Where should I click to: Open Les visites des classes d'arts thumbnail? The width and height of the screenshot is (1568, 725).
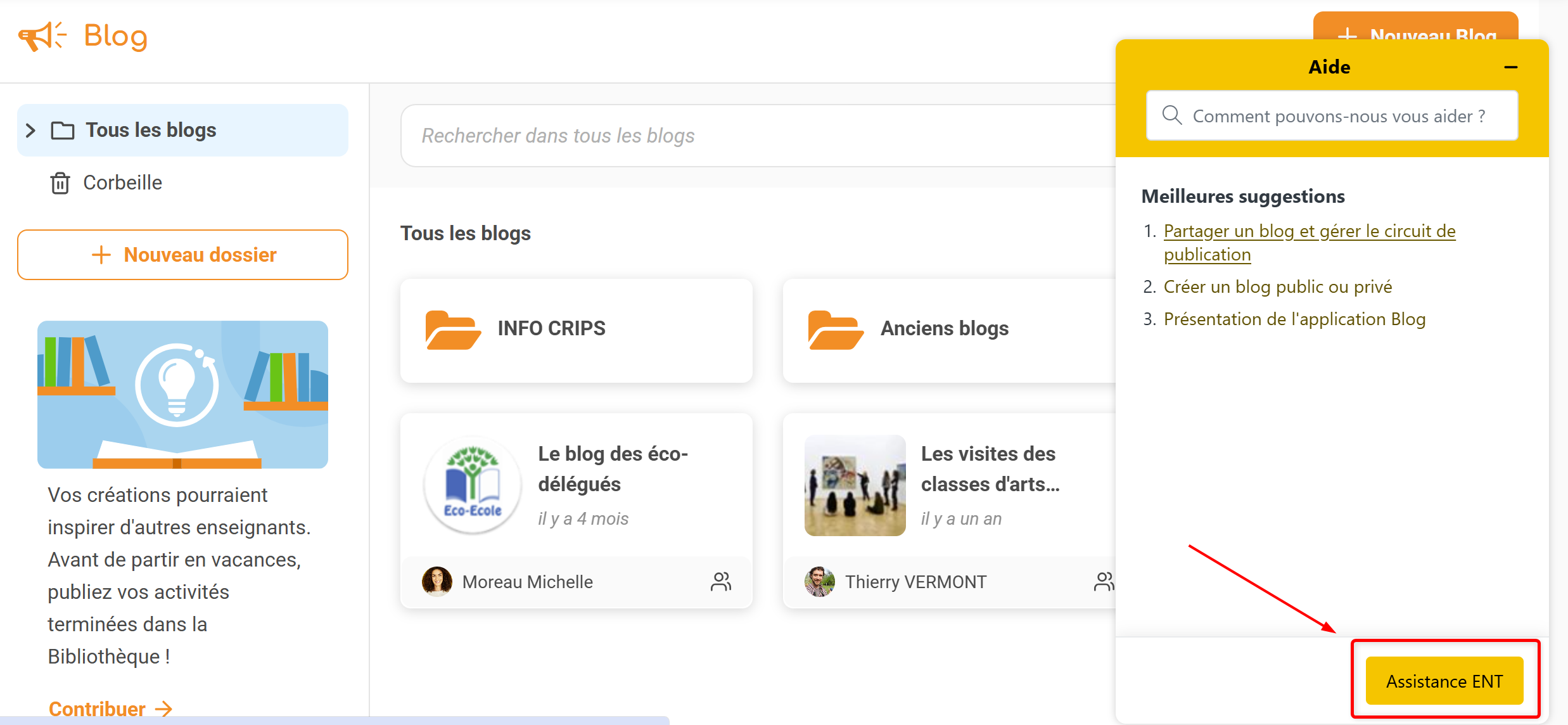pyautogui.click(x=855, y=485)
